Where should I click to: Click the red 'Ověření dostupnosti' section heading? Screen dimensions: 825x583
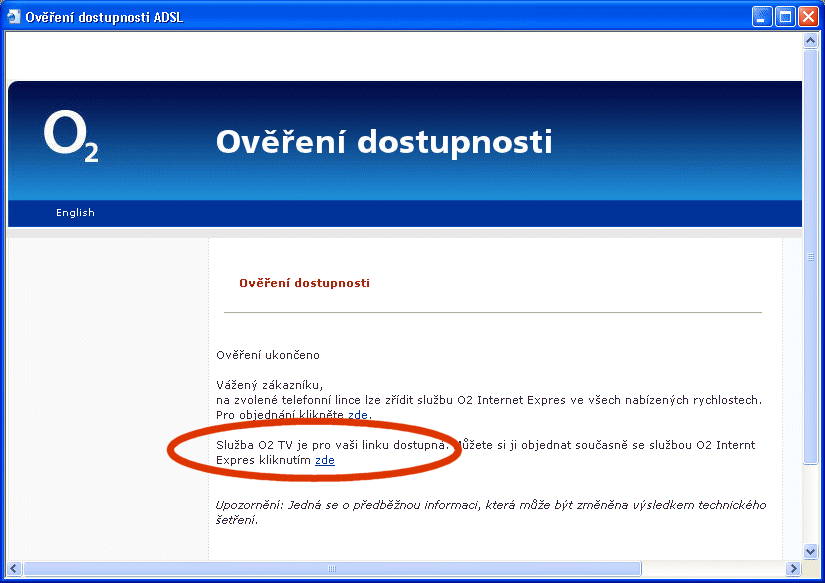304,283
